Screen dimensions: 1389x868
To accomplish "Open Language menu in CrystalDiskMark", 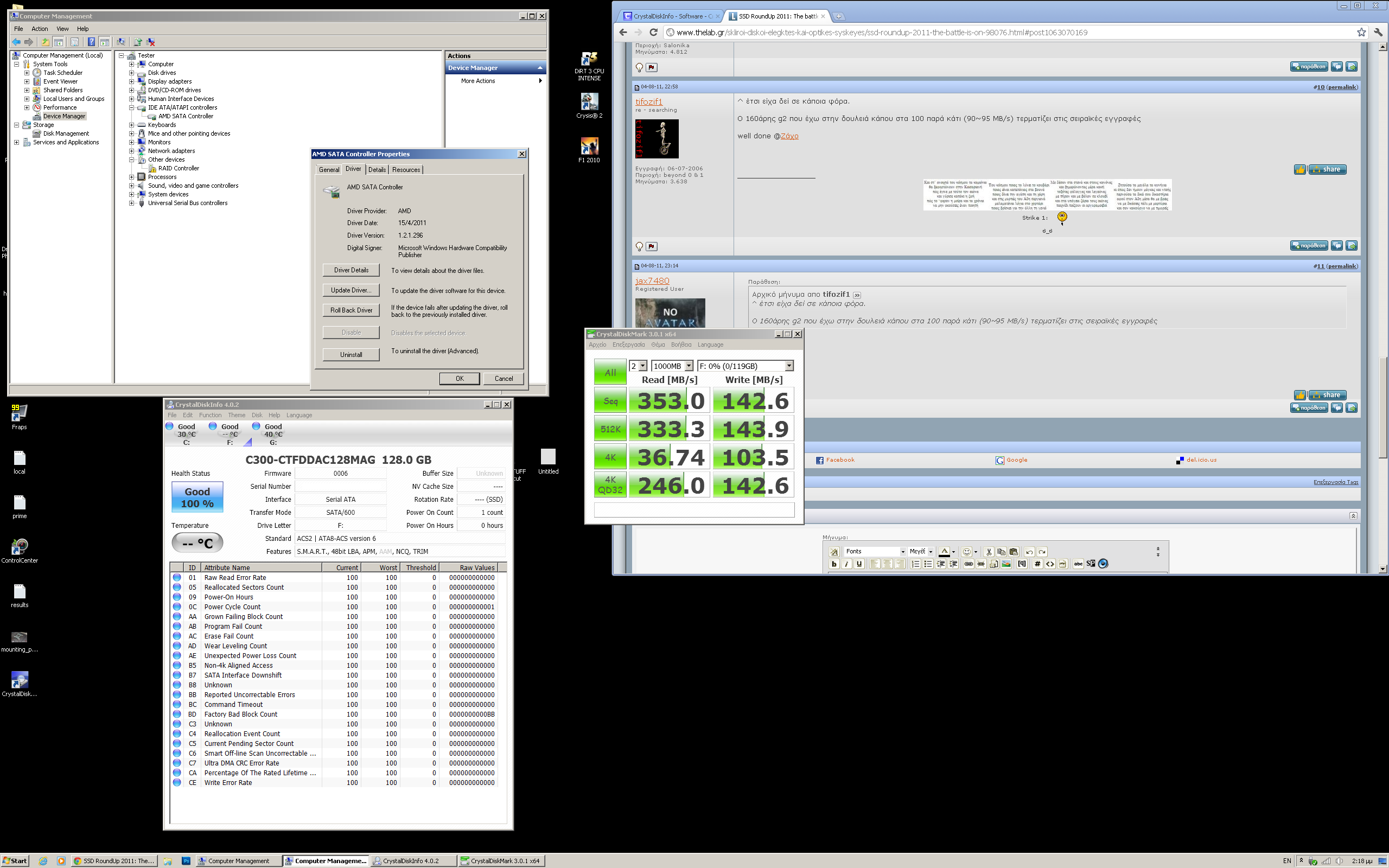I will pos(710,344).
